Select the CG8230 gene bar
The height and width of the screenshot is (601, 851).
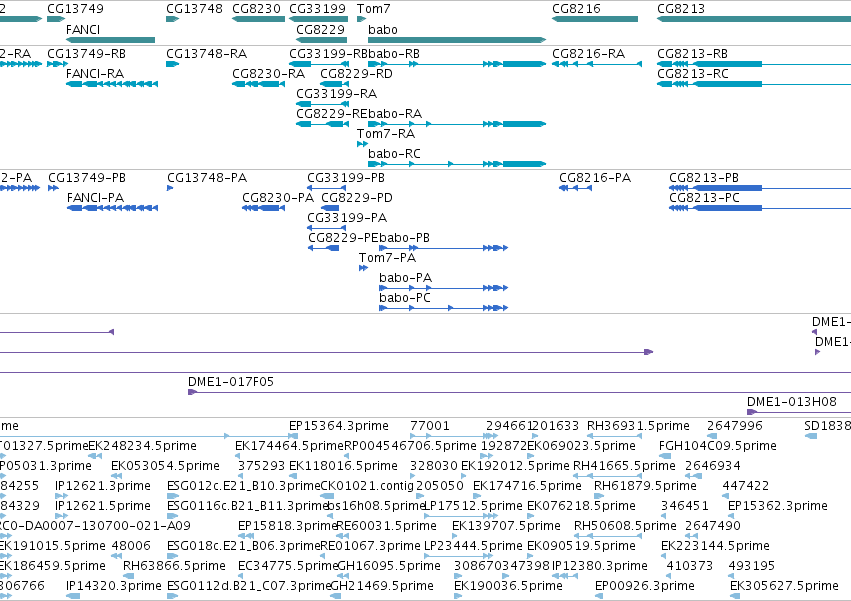point(258,19)
